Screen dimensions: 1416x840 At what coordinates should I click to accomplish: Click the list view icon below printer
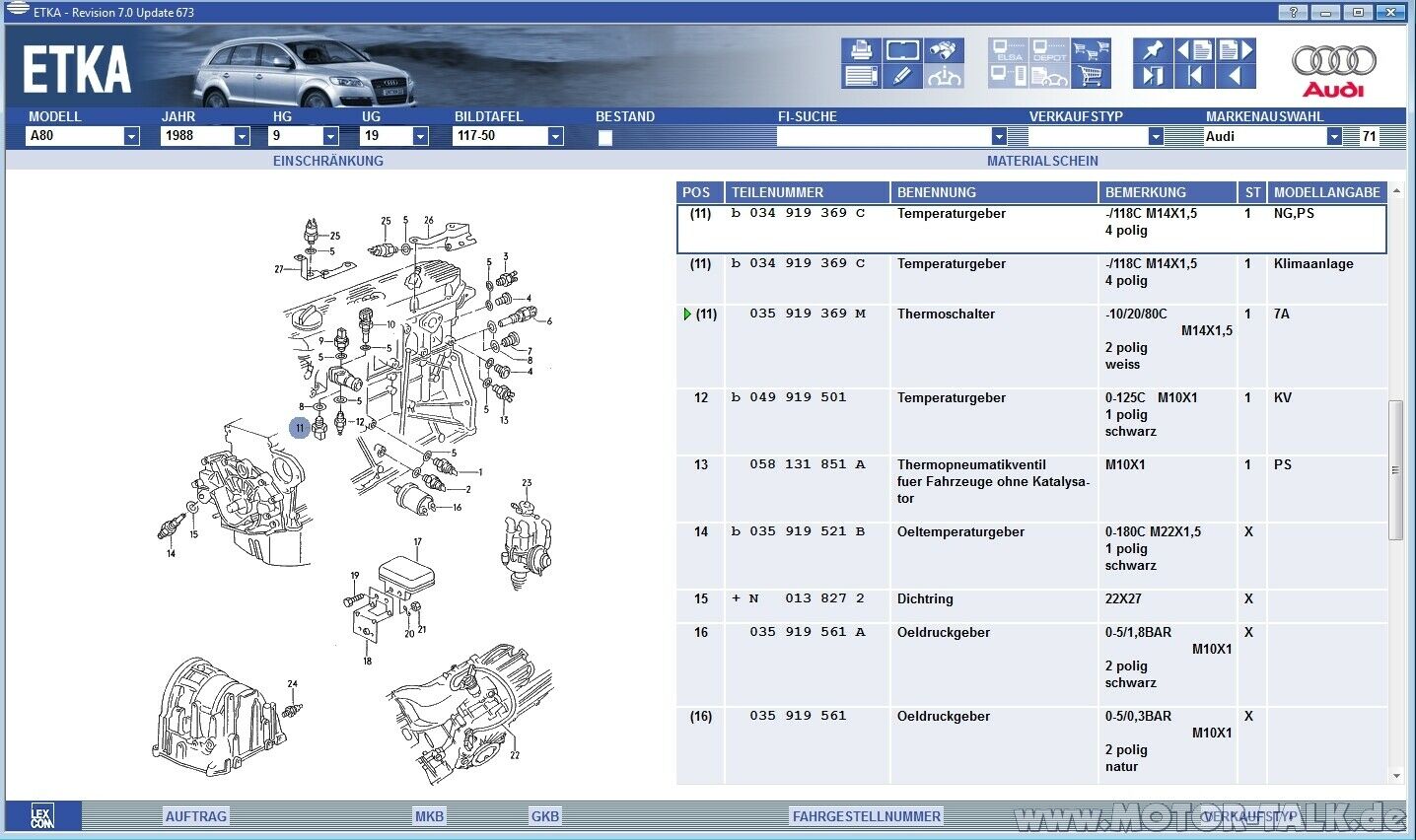861,76
